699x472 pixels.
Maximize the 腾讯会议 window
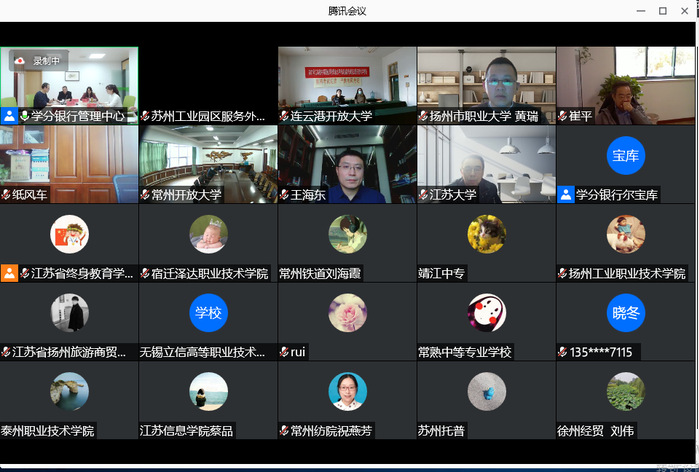tap(662, 10)
